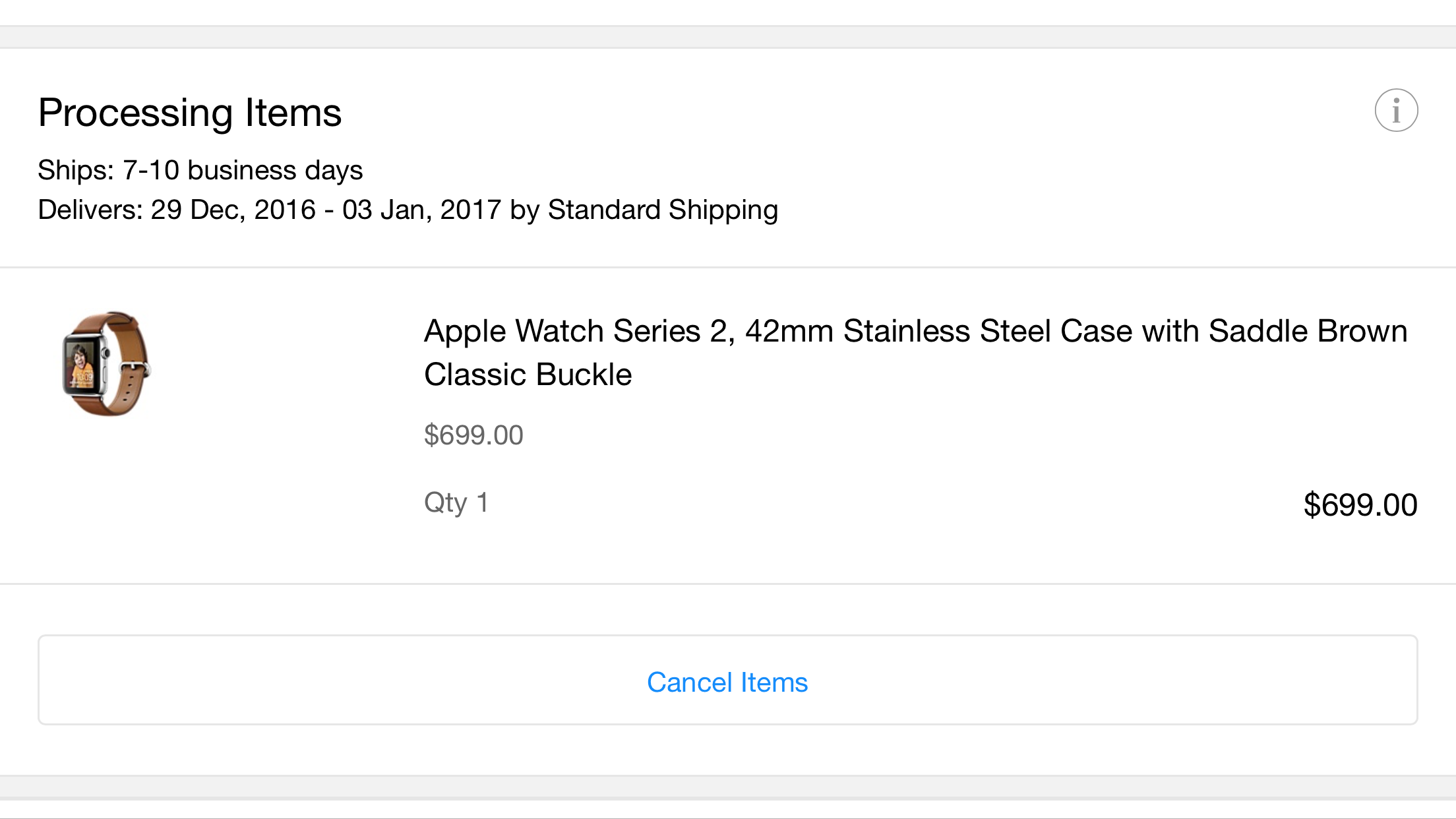Click the info icon beside Processing Items
Viewport: 1456px width, 819px height.
1396,110
